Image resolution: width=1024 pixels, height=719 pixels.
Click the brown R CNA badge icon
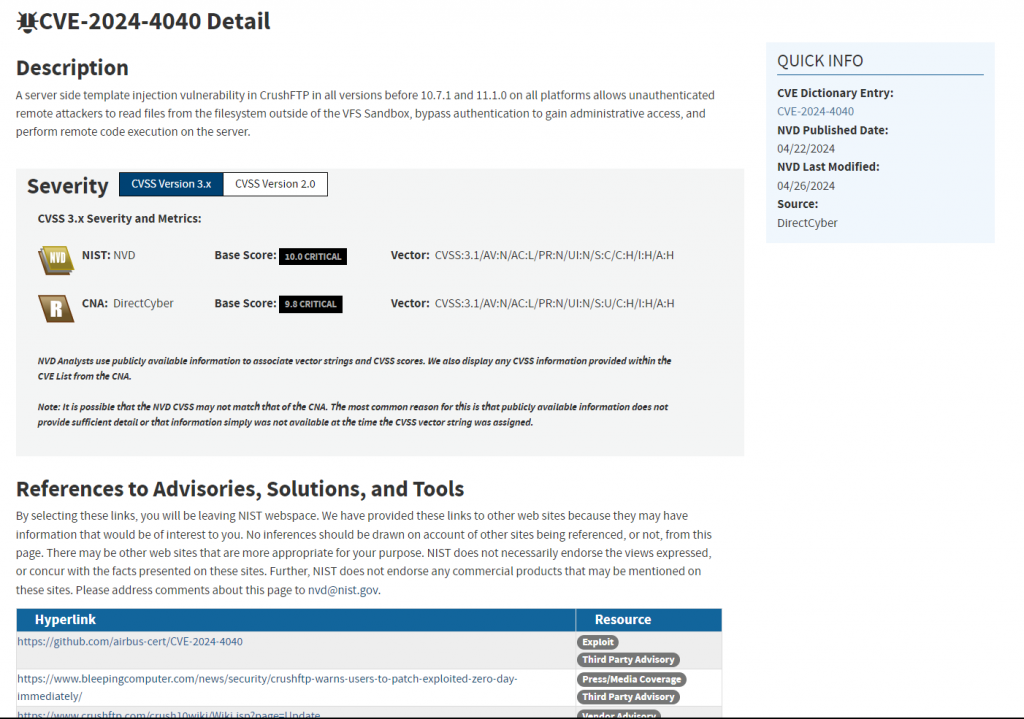56,308
